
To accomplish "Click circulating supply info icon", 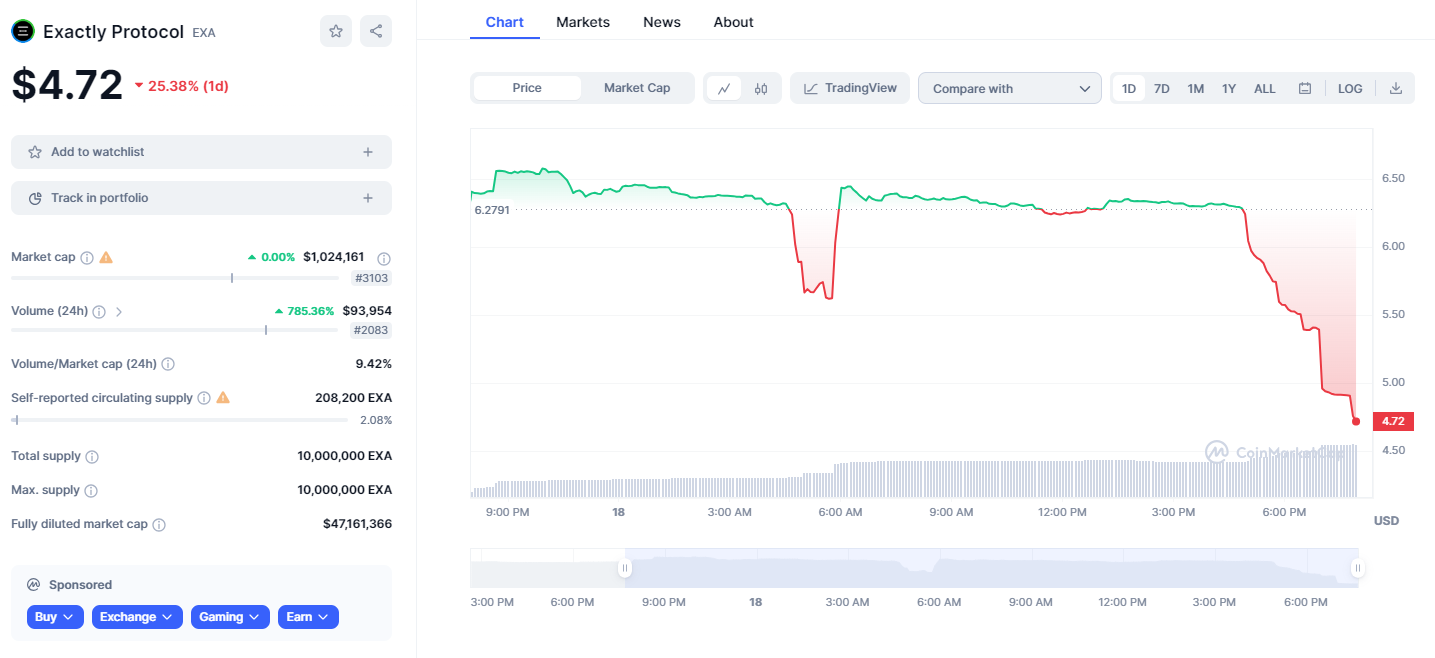I will (x=204, y=398).
